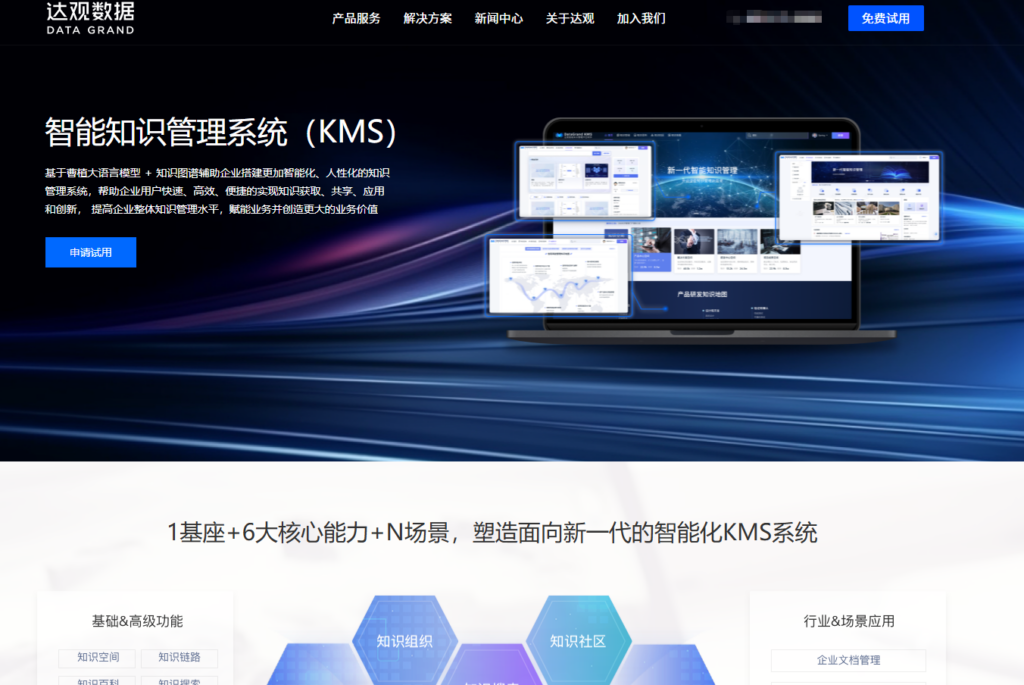Open the 知识百科 feature link
This screenshot has width=1024, height=685.
(x=97, y=681)
